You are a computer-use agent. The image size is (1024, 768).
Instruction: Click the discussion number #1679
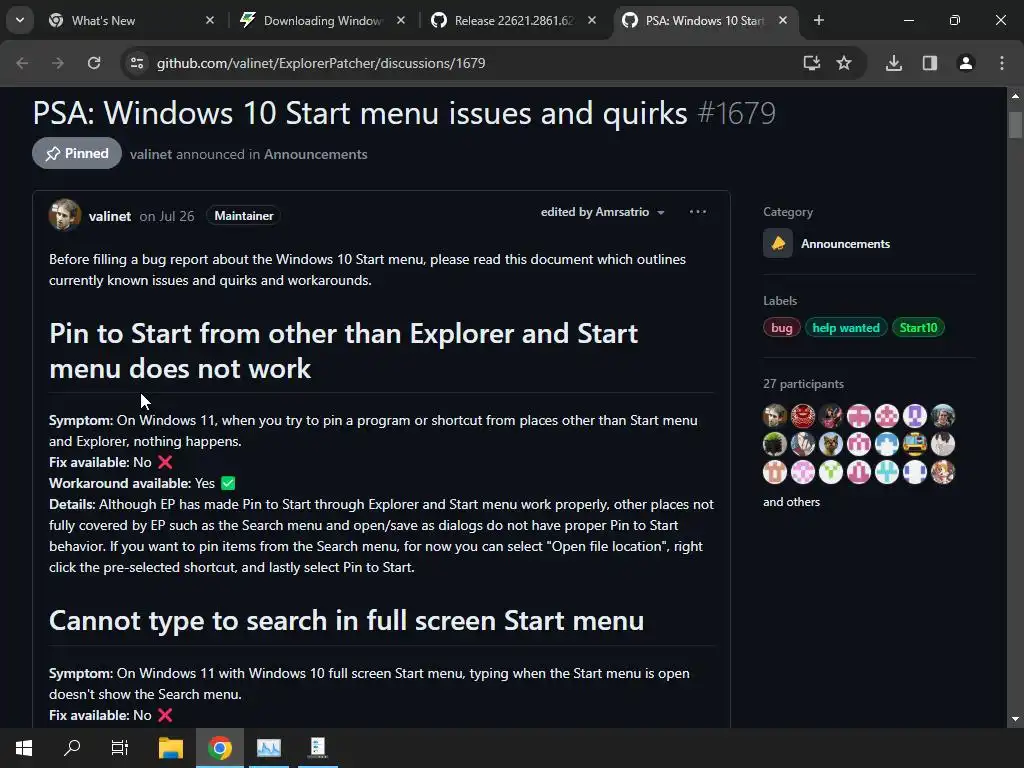pos(737,114)
